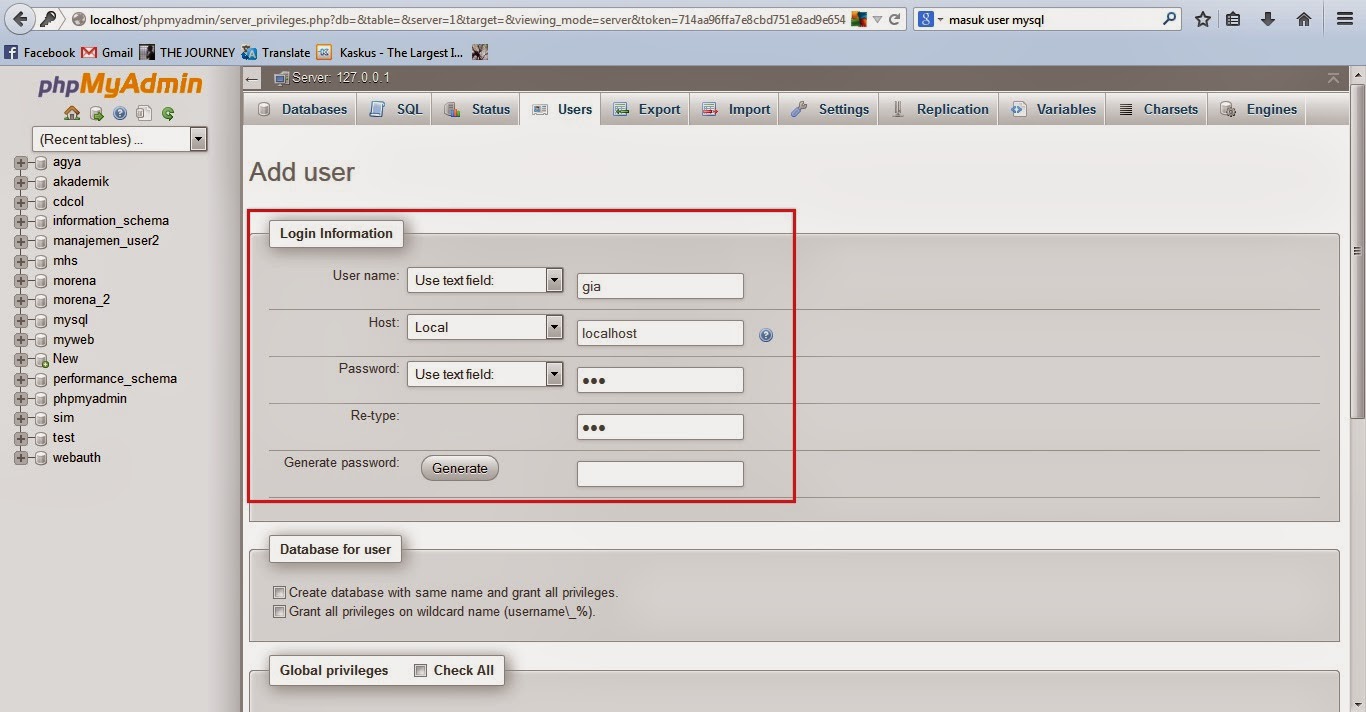The image size is (1366, 712).
Task: Expand the webauth database tree node
Action: (21, 458)
